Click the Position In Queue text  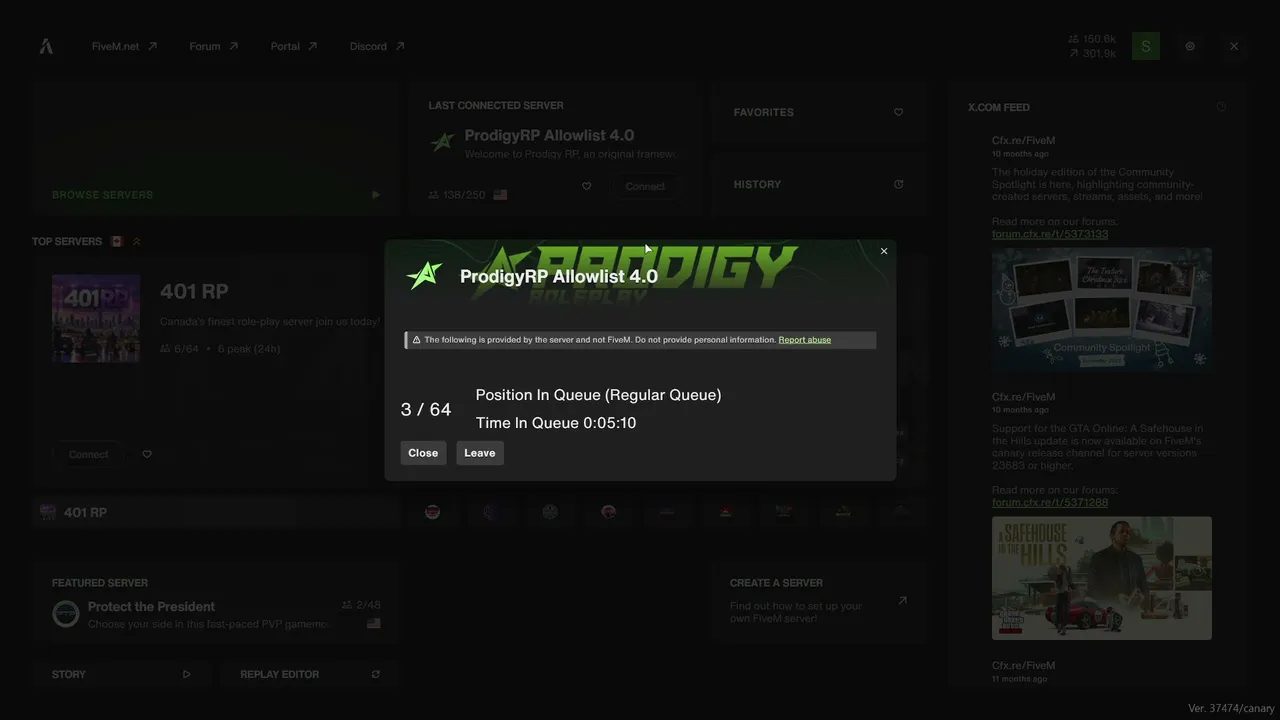coord(598,395)
